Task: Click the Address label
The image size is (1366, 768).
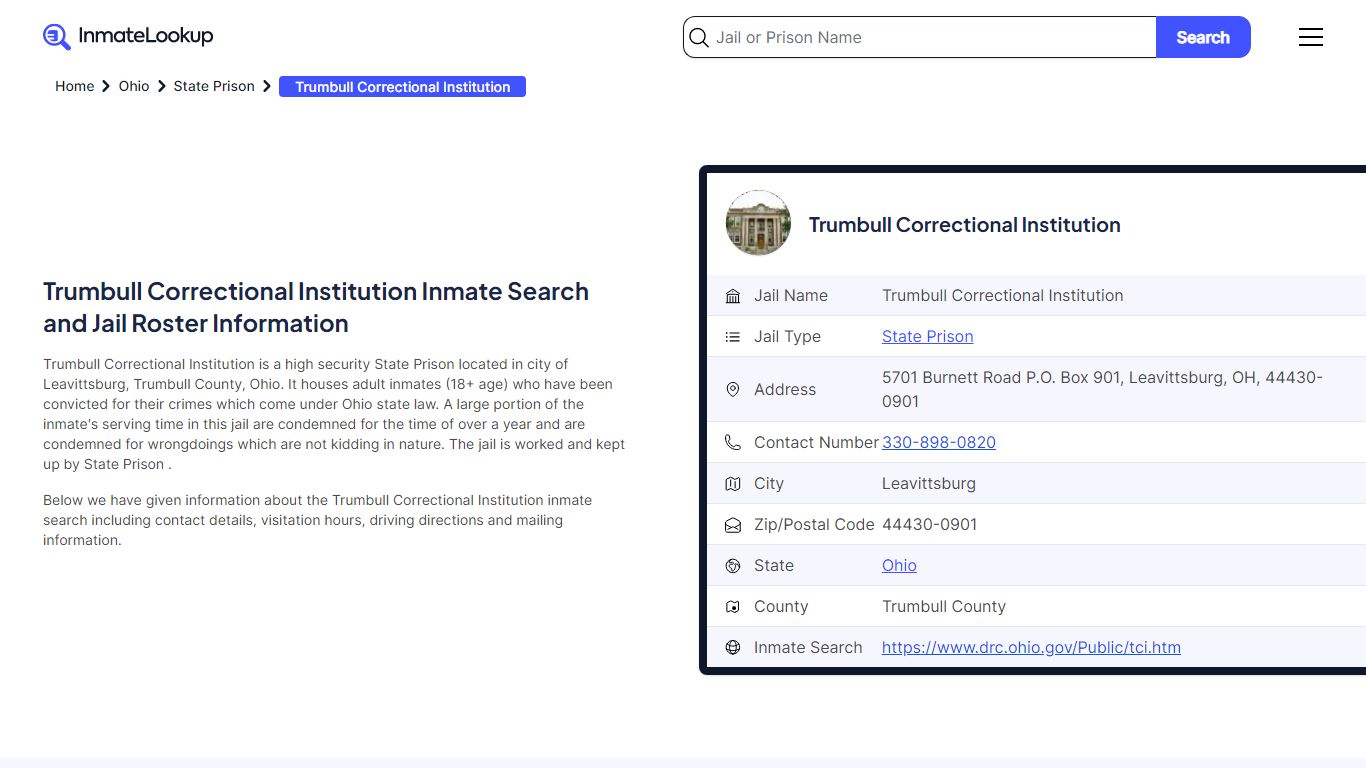Action: [x=785, y=390]
